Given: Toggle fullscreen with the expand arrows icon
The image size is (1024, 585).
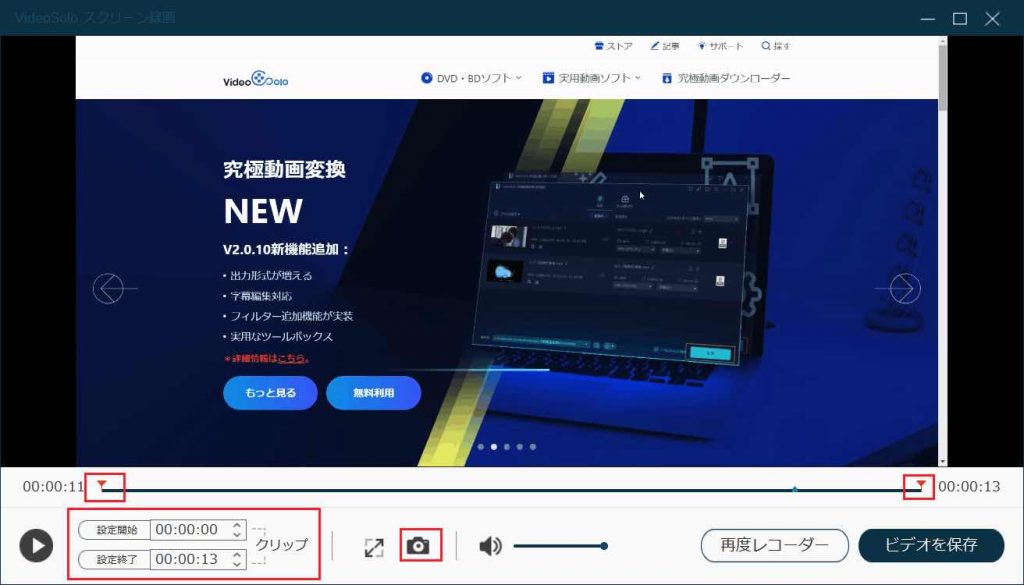Looking at the screenshot, I should point(374,547).
